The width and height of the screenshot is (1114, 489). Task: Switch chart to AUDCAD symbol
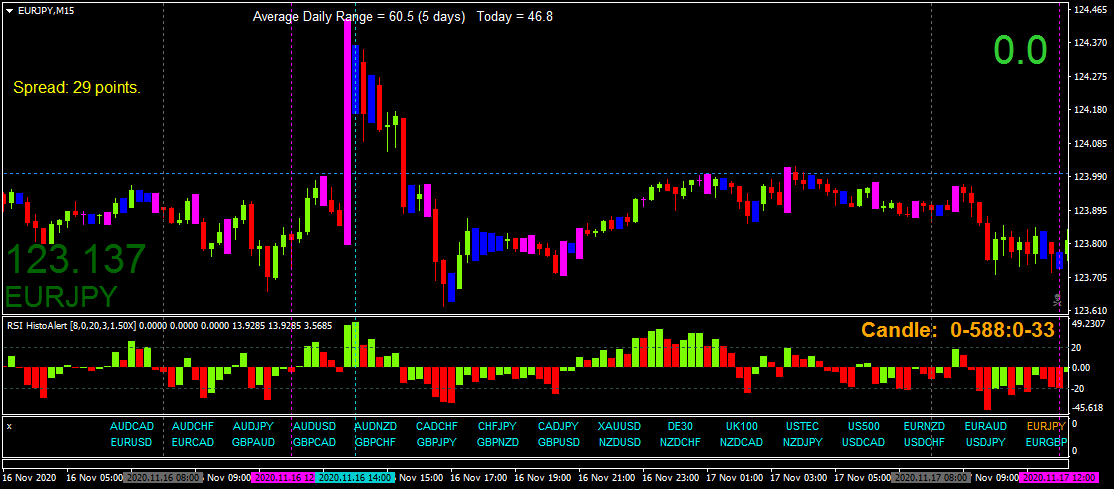(x=132, y=427)
